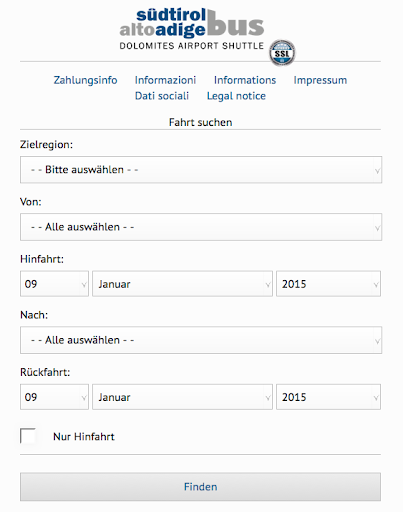Click the Dolomites Airport Shuttle tagline
Viewport: 403px width, 512px height.
192,46
